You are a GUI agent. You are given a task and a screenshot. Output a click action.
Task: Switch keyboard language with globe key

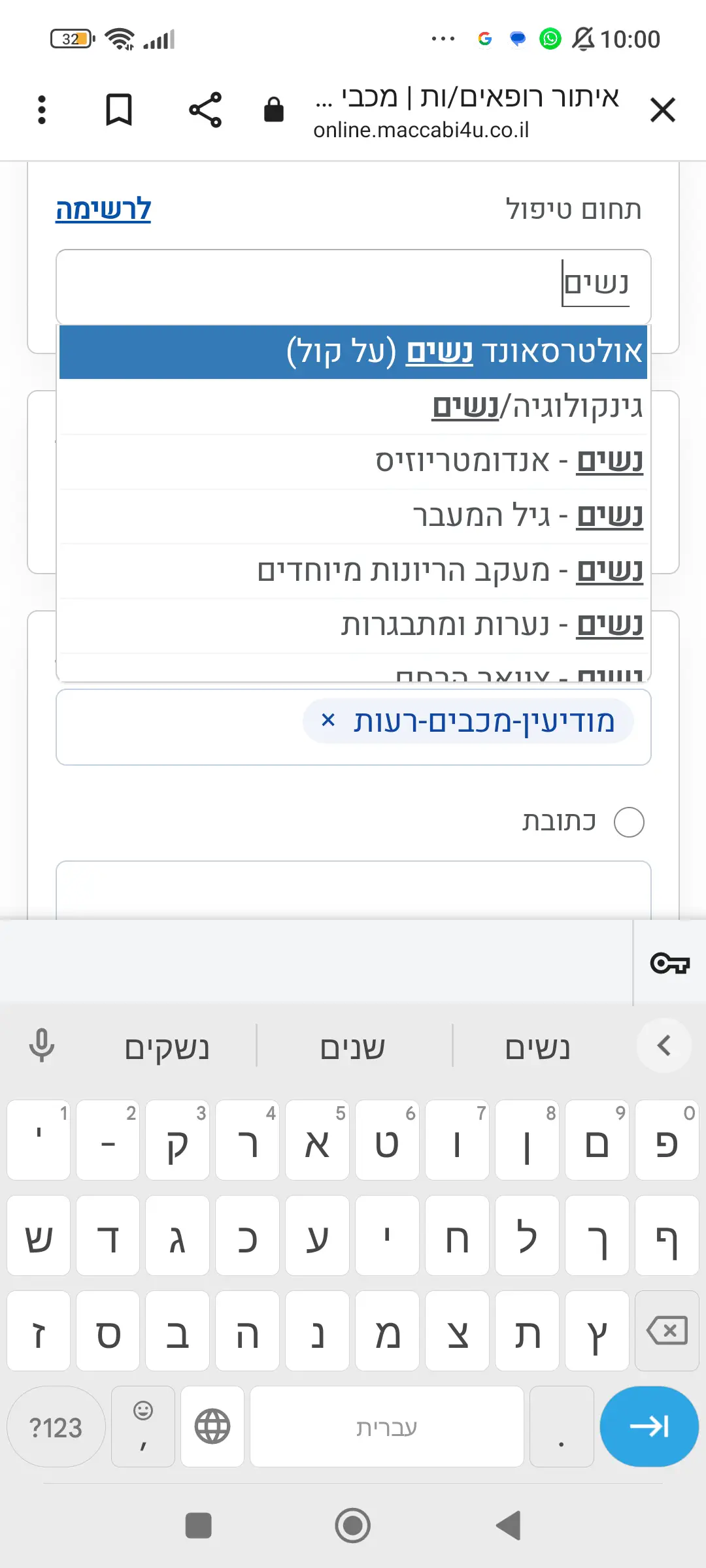[212, 1426]
